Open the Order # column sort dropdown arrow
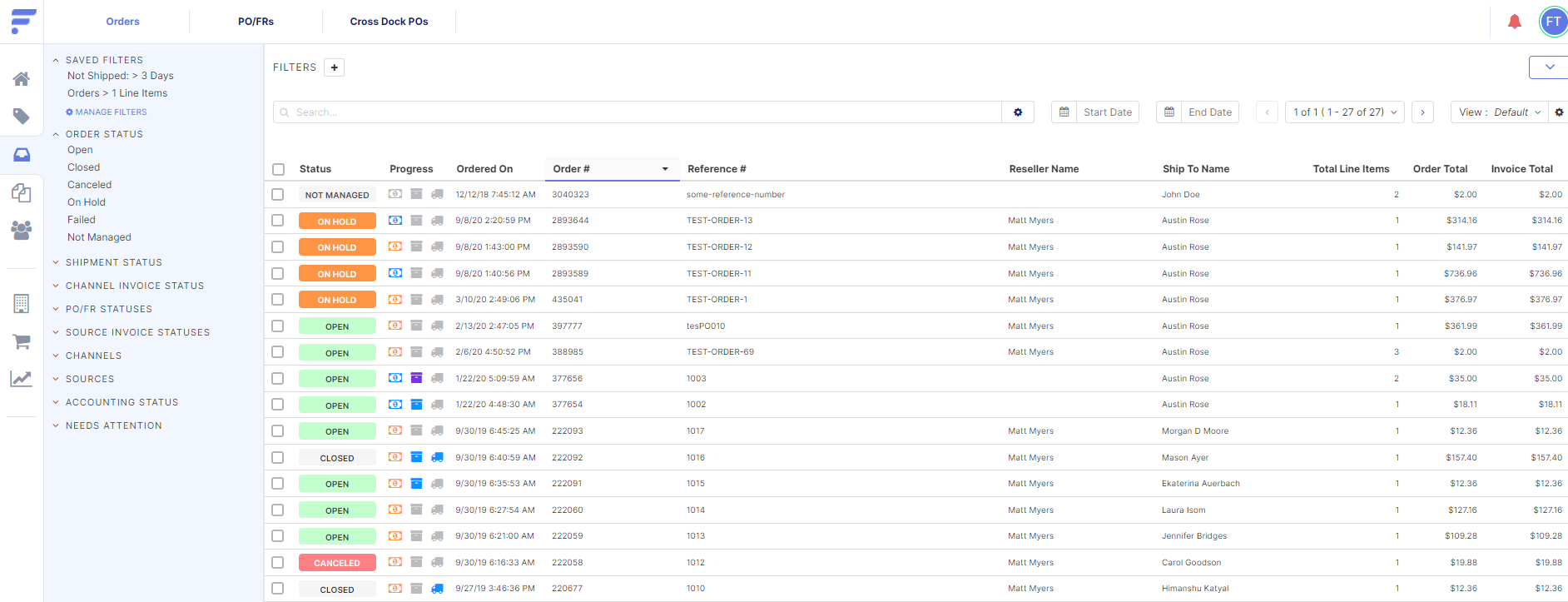Screen dimensions: 1568x602 coord(665,169)
